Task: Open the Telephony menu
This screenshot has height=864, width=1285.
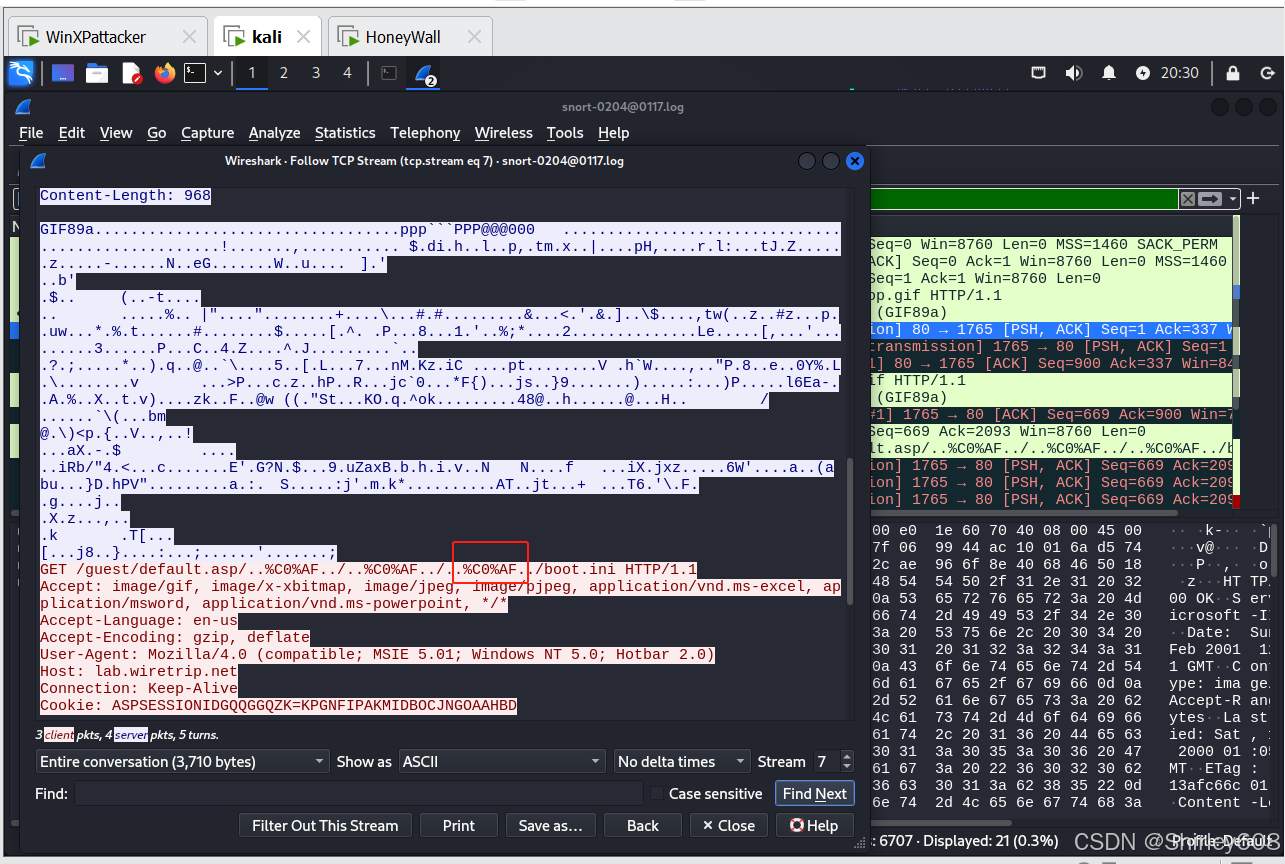Action: tap(425, 132)
